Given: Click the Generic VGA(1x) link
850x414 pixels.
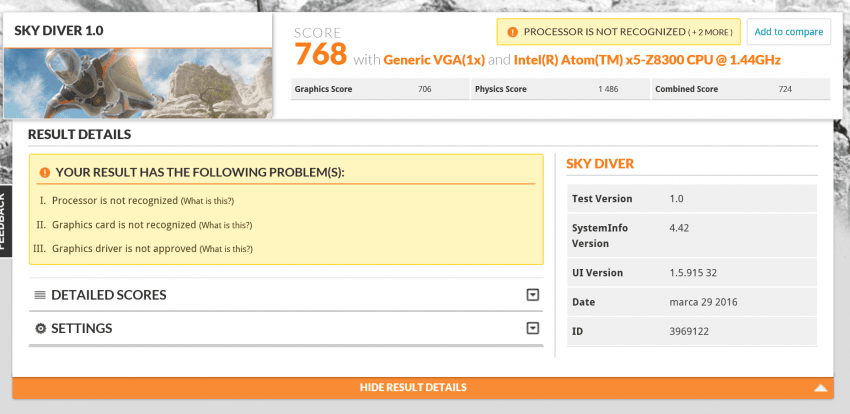Looking at the screenshot, I should pyautogui.click(x=434, y=60).
